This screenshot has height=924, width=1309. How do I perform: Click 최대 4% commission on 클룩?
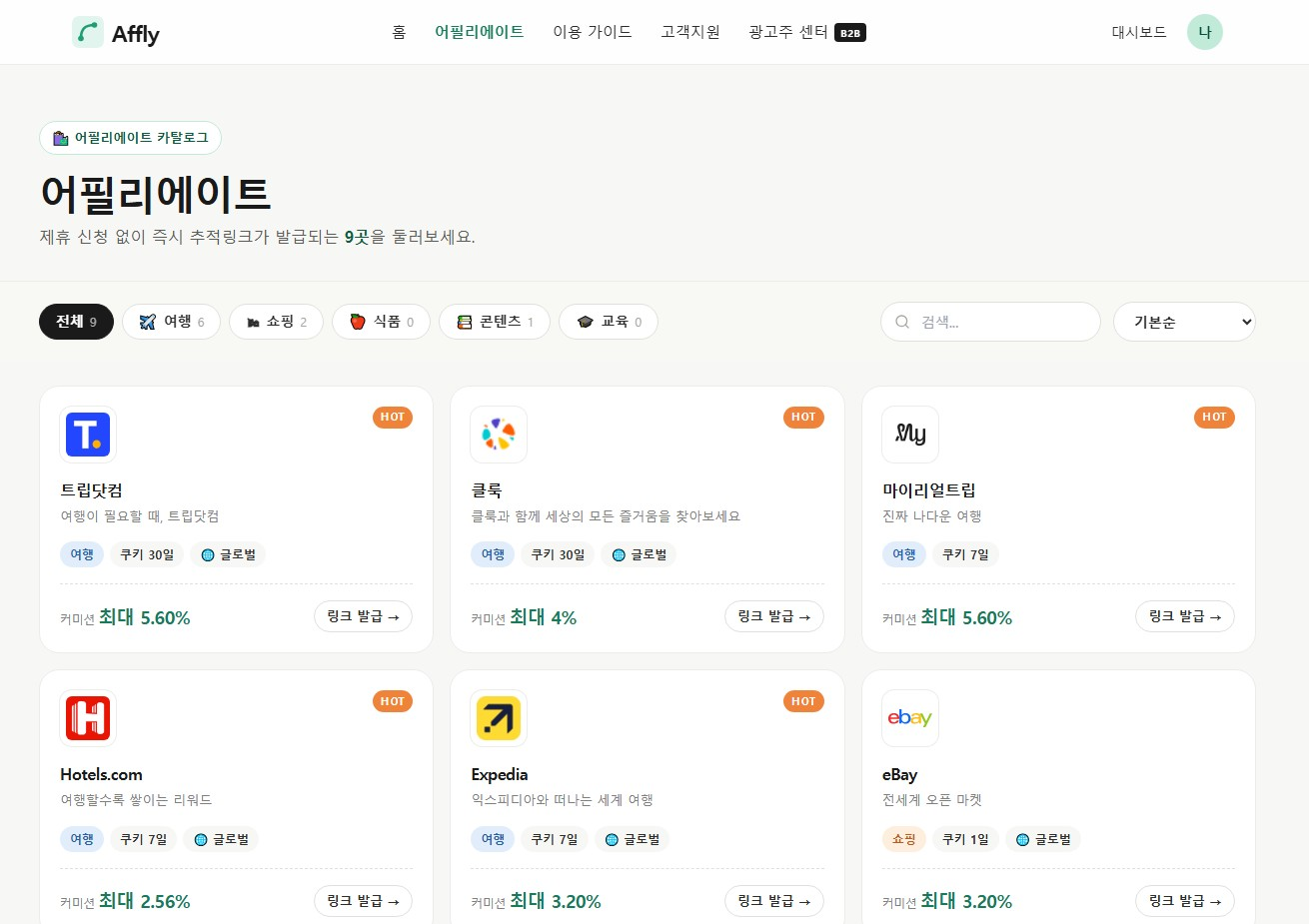543,617
